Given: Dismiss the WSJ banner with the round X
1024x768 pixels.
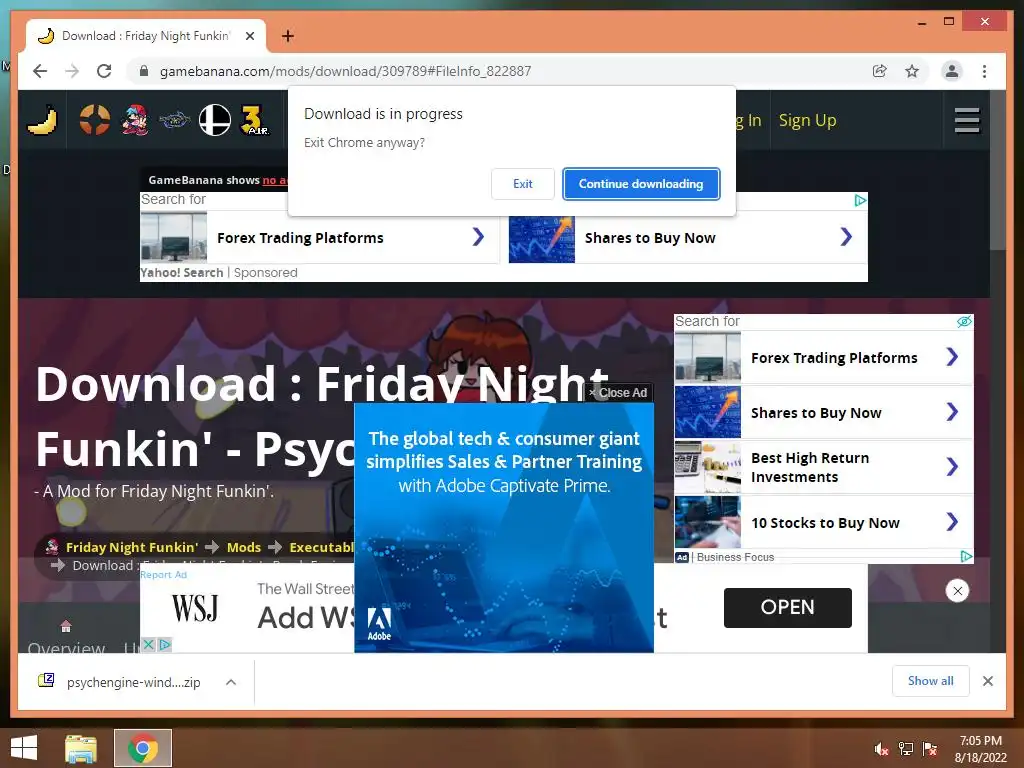Looking at the screenshot, I should (957, 591).
